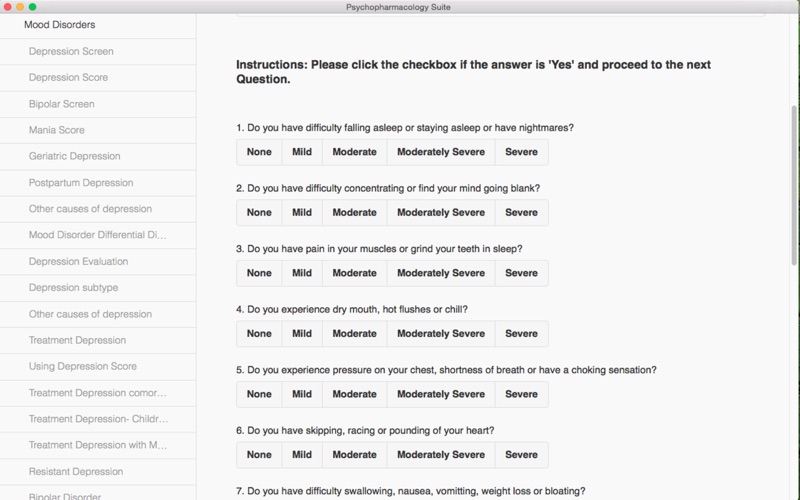This screenshot has height=500, width=800.
Task: Pick 'None' for question 4 dry mouth
Action: tap(259, 334)
